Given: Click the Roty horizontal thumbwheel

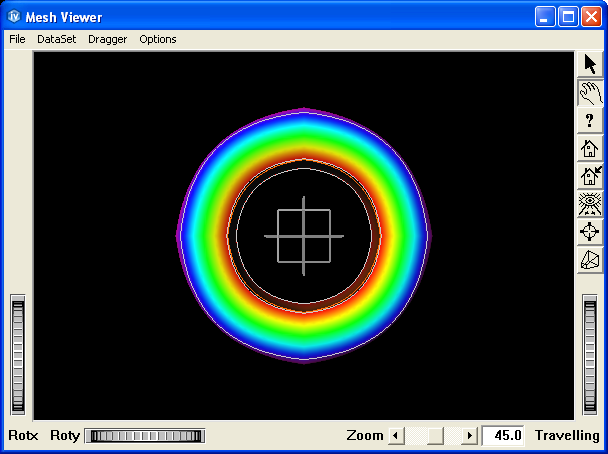Looking at the screenshot, I should [x=145, y=436].
